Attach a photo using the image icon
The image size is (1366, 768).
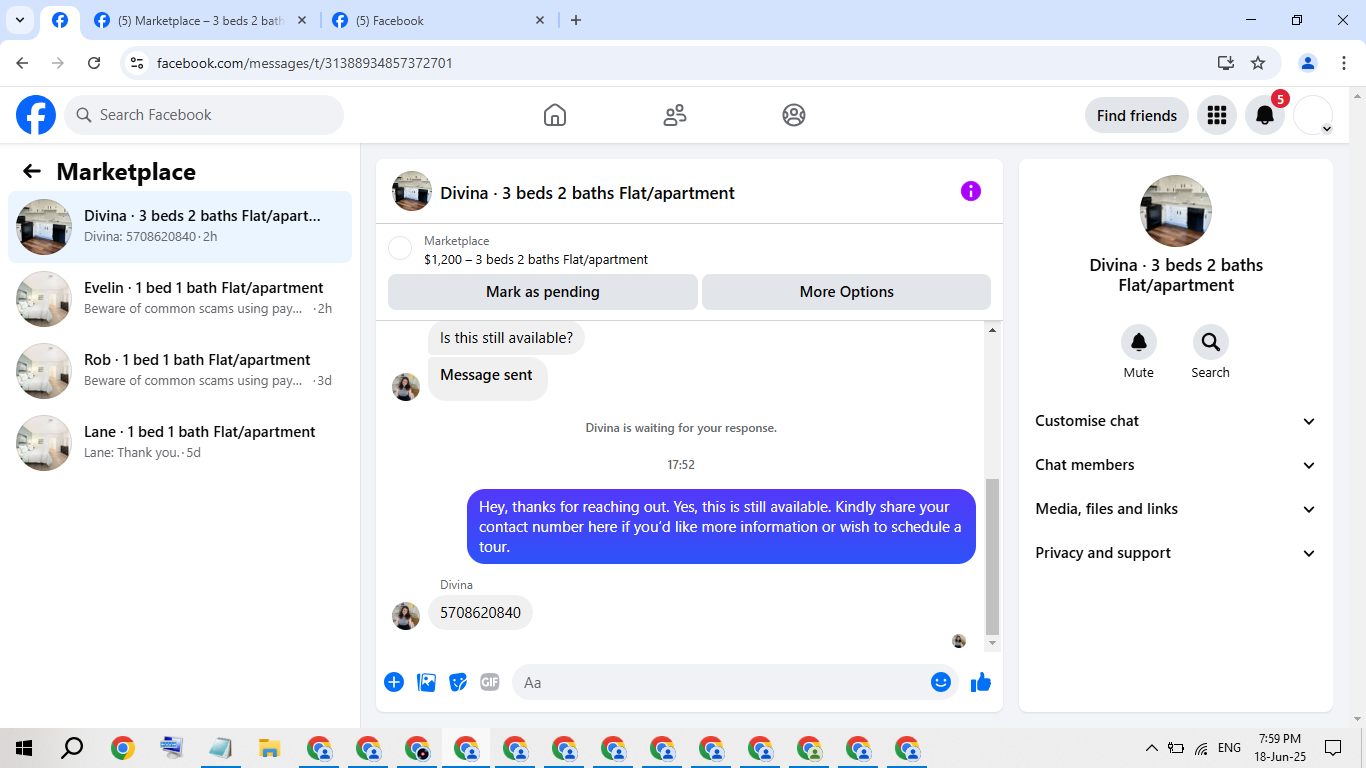426,682
